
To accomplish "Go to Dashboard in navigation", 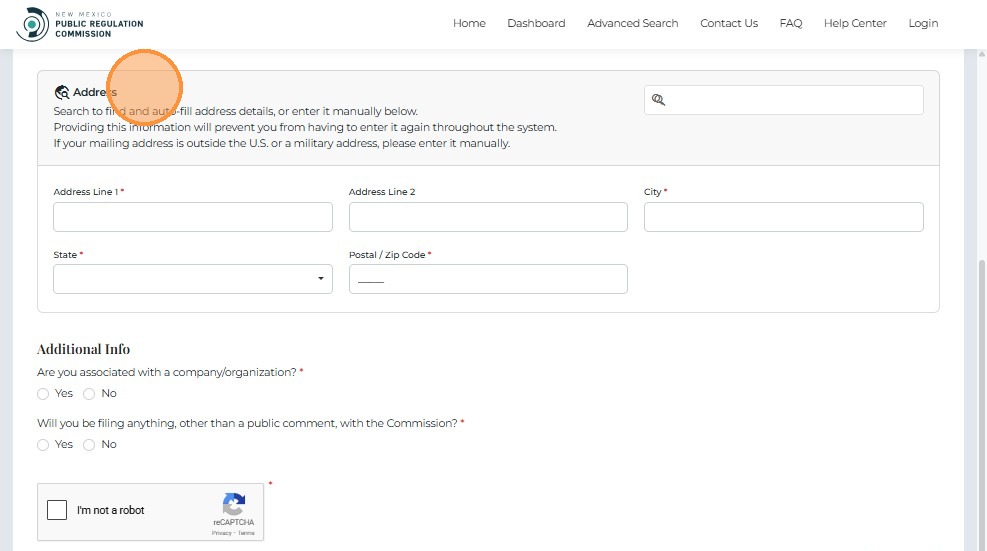I will [536, 23].
